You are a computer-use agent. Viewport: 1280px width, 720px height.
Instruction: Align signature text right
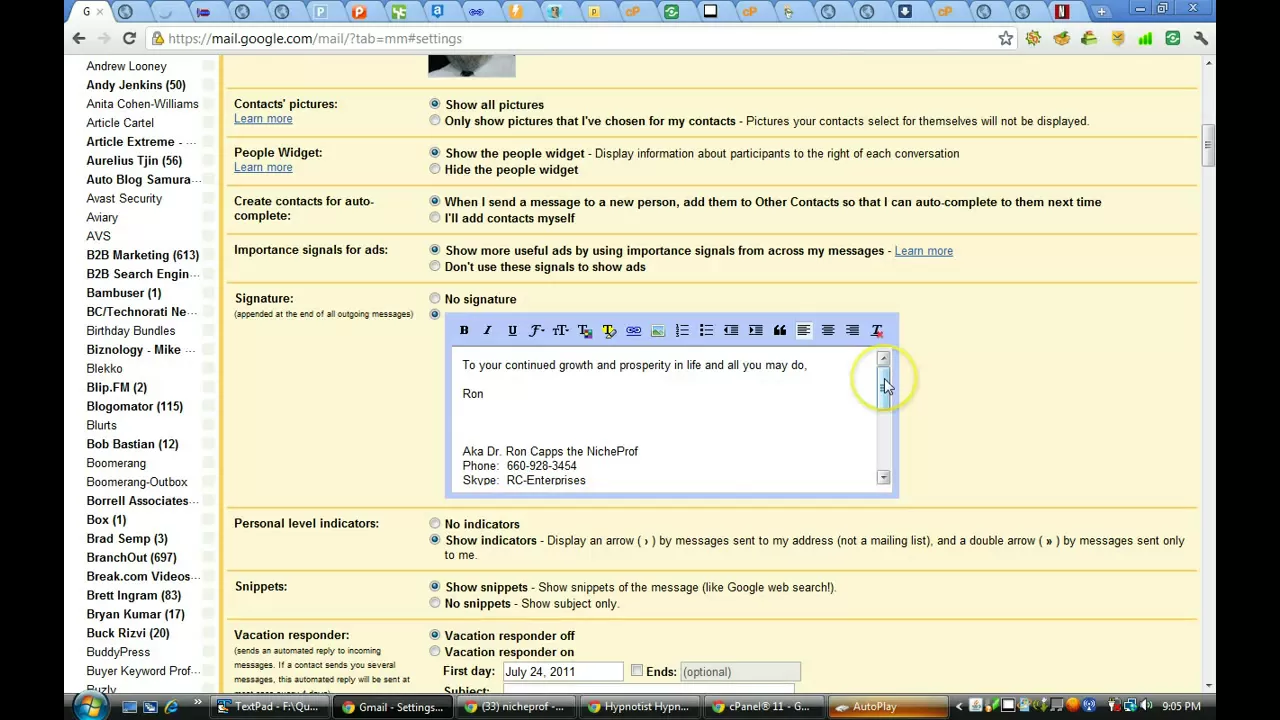point(852,330)
